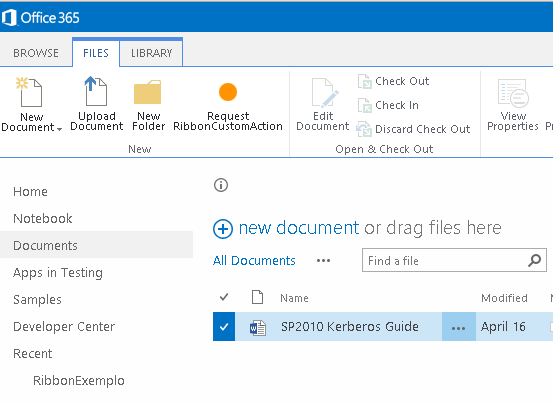The image size is (553, 402).
Task: Click the Discard Check Out command
Action: pos(413,129)
